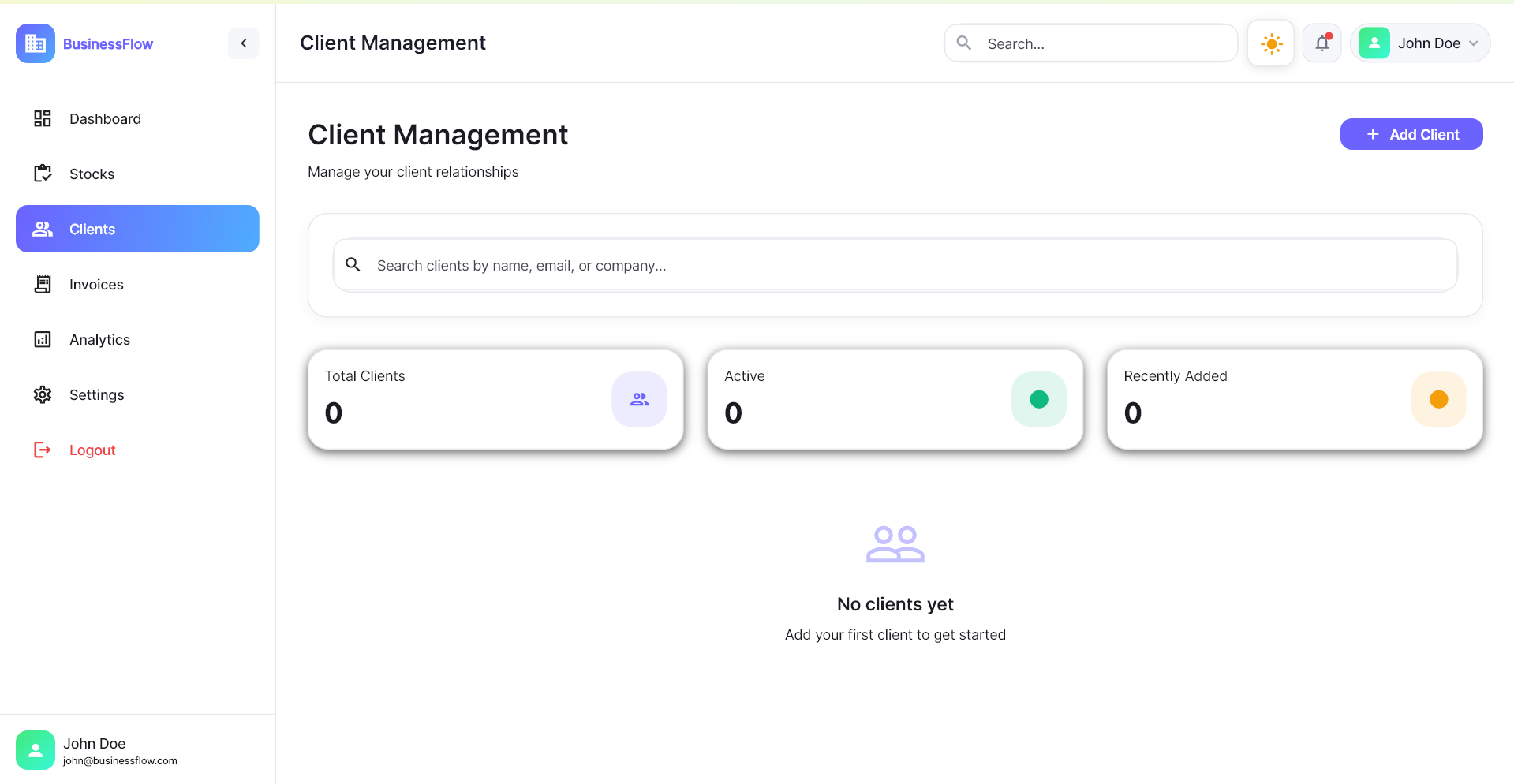Collapse the sidebar with the chevron button
This screenshot has width=1514, height=784.
point(243,43)
